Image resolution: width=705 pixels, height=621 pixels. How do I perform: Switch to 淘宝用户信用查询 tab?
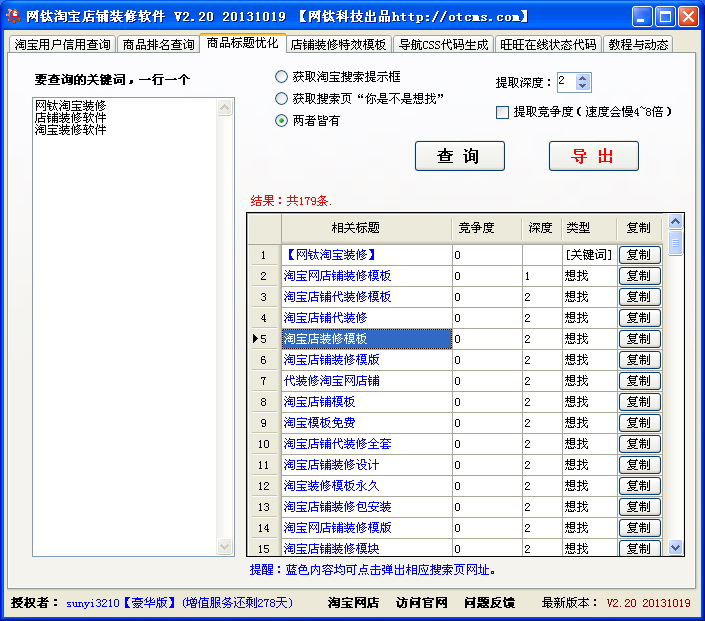click(x=62, y=45)
